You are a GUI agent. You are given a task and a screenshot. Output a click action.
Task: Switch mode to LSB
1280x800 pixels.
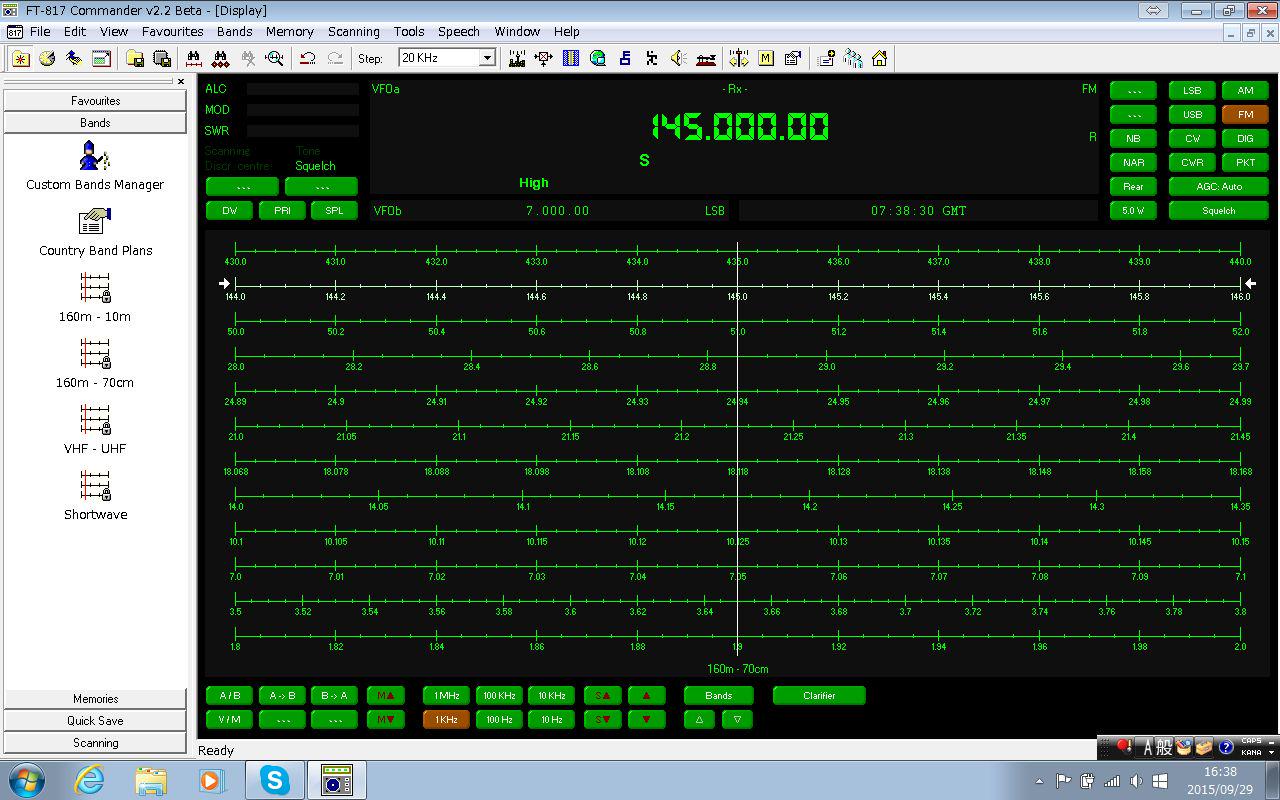pos(1192,91)
